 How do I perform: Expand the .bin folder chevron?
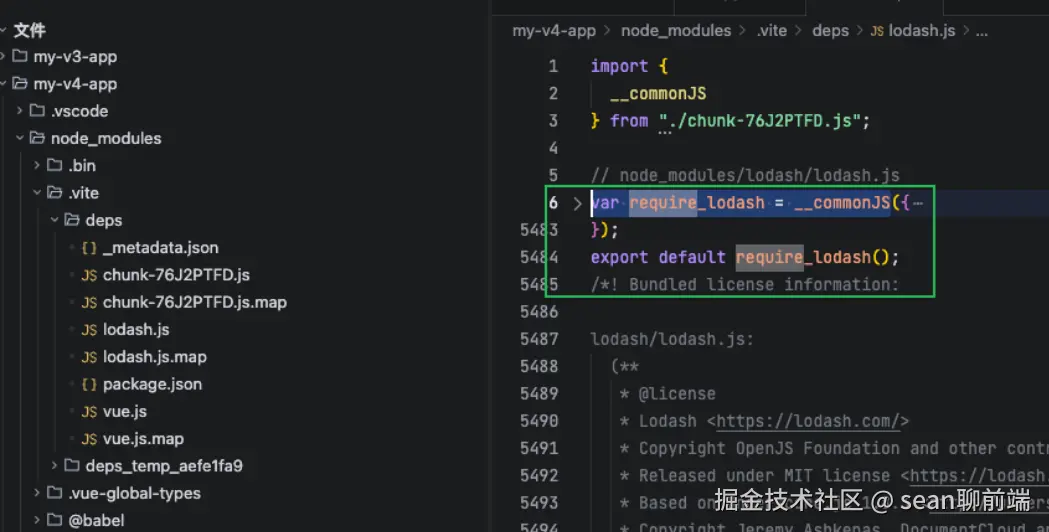37,165
